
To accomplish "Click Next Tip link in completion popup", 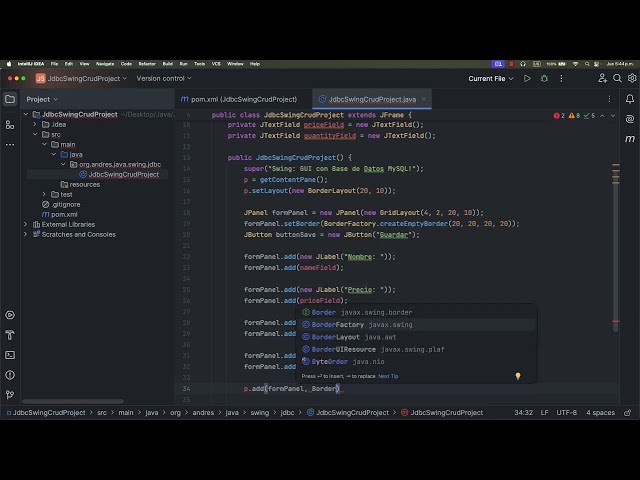I will (388, 376).
